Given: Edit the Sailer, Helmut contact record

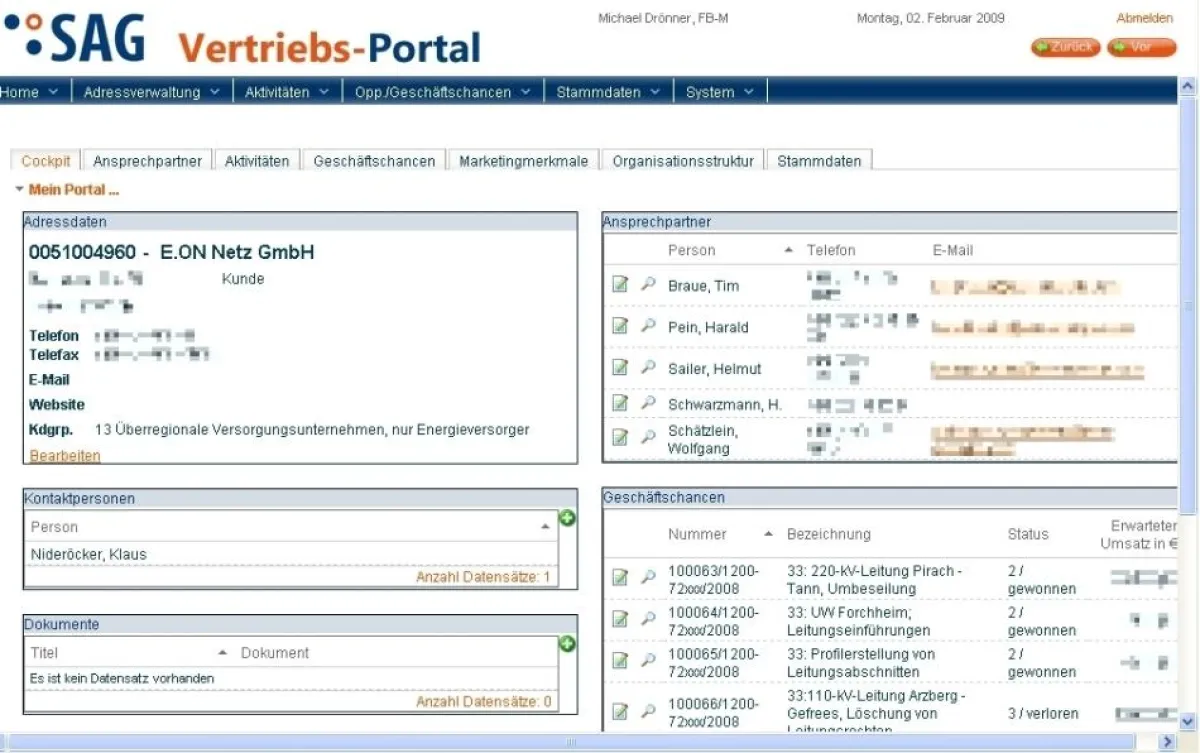Looking at the screenshot, I should coord(620,367).
